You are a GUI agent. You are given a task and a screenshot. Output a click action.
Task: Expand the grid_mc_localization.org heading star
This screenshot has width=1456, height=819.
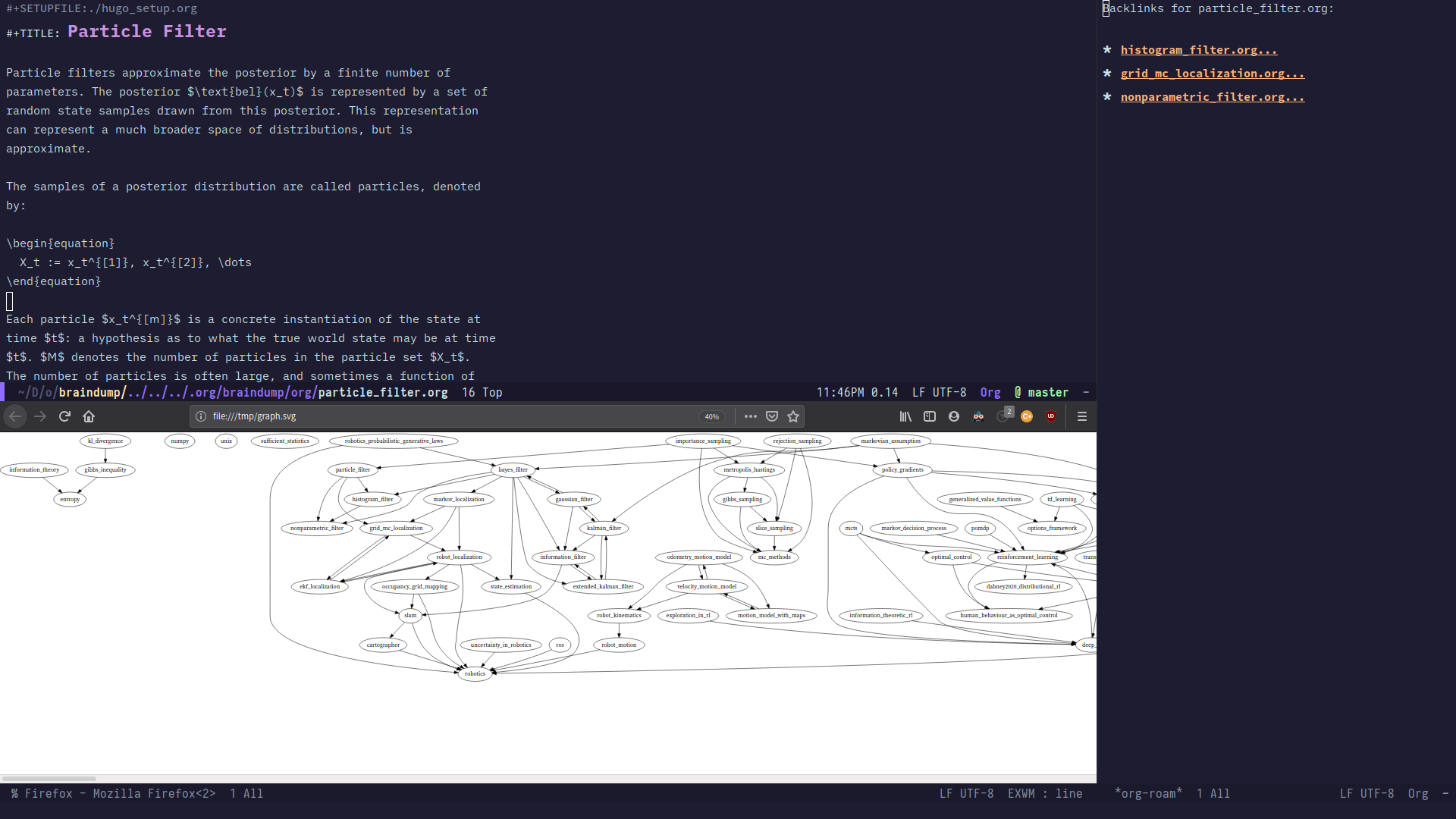coord(1107,74)
